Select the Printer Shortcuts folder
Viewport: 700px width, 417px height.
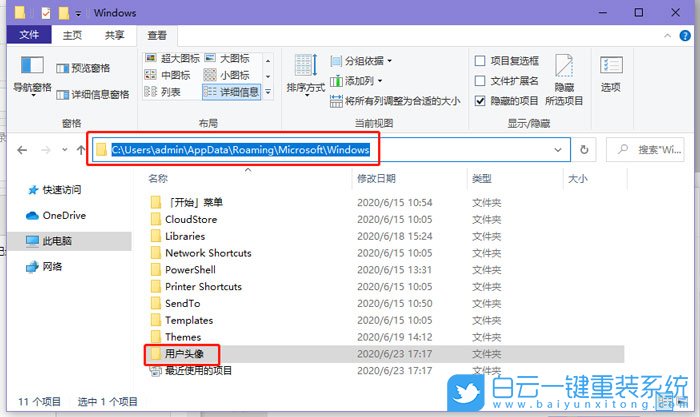tap(203, 287)
